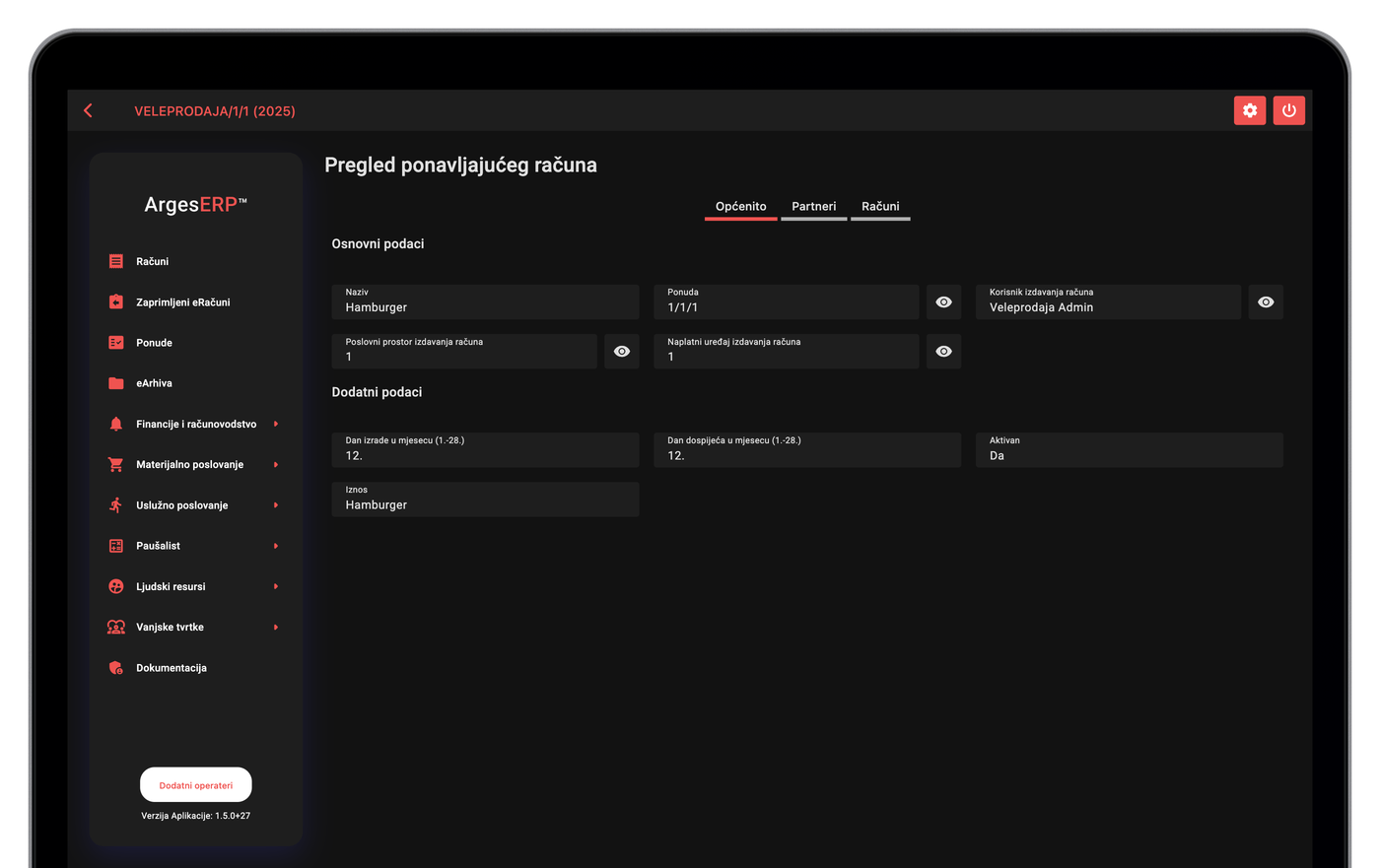Screen dimensions: 1380x868
Task: Click the ArgesERP logo
Action: (x=195, y=205)
